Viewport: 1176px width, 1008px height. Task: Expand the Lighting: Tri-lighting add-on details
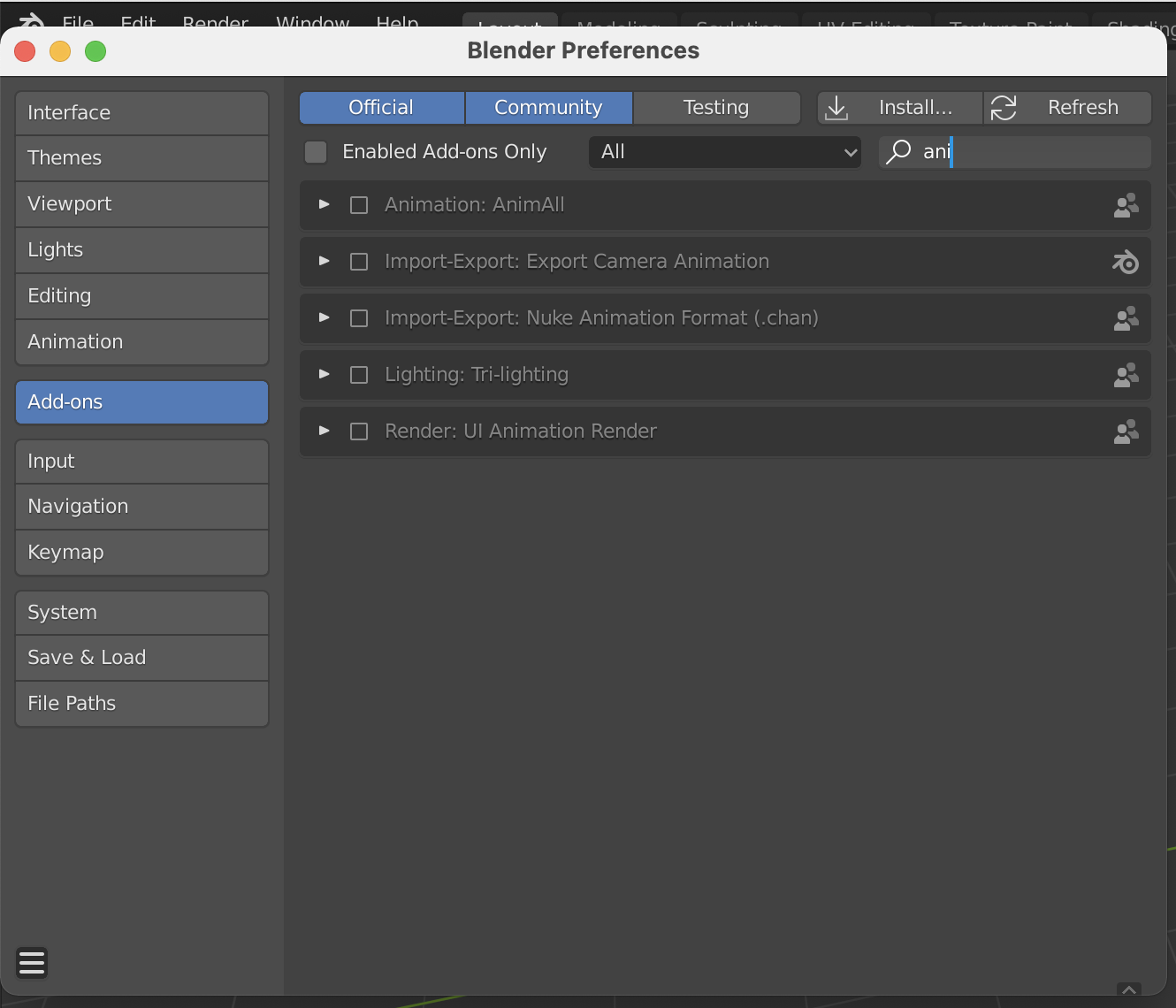325,374
